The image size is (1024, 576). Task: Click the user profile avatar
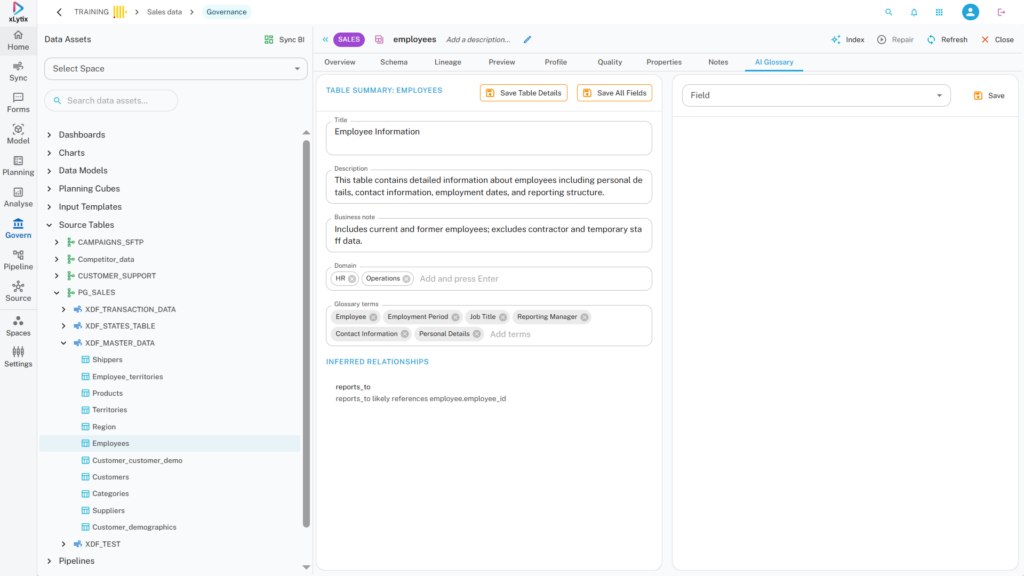point(970,12)
